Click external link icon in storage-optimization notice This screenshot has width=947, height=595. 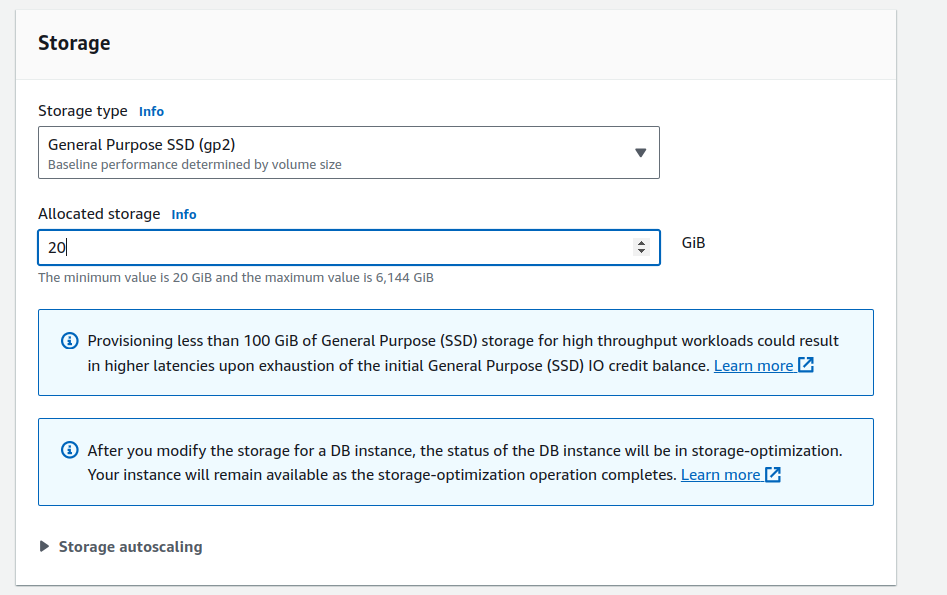773,475
